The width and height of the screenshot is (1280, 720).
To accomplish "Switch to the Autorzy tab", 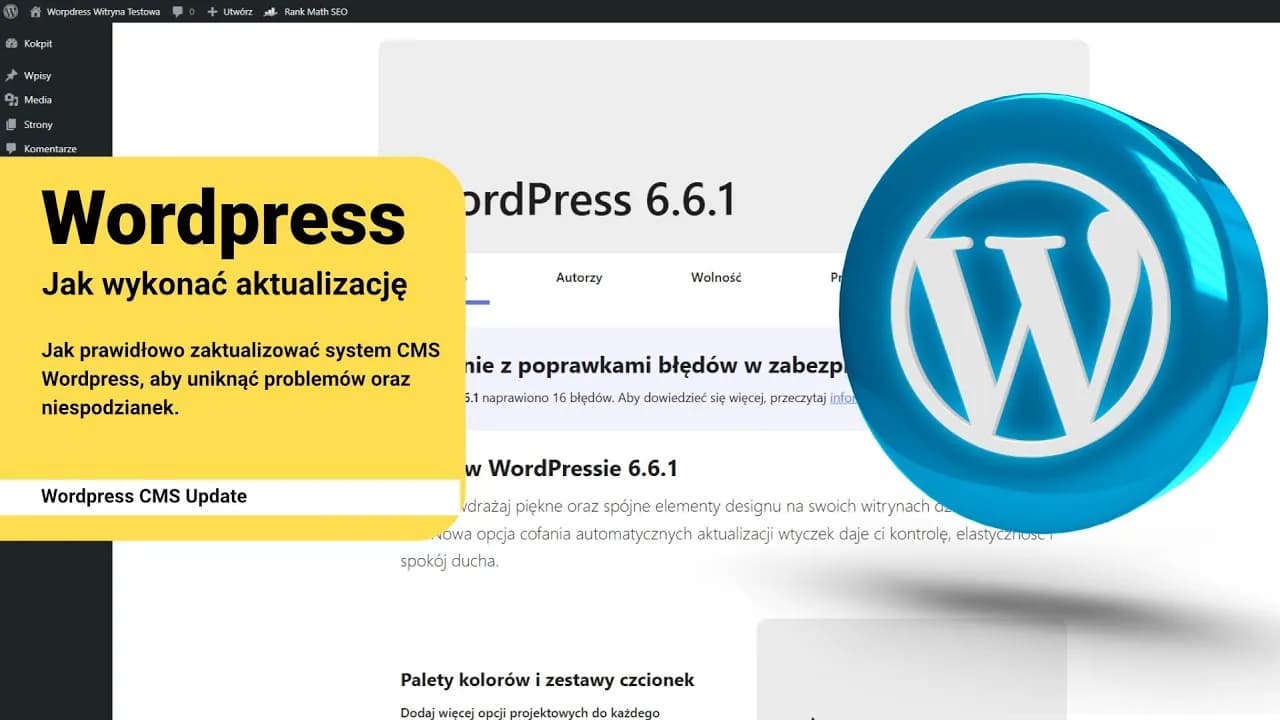I will (x=579, y=278).
